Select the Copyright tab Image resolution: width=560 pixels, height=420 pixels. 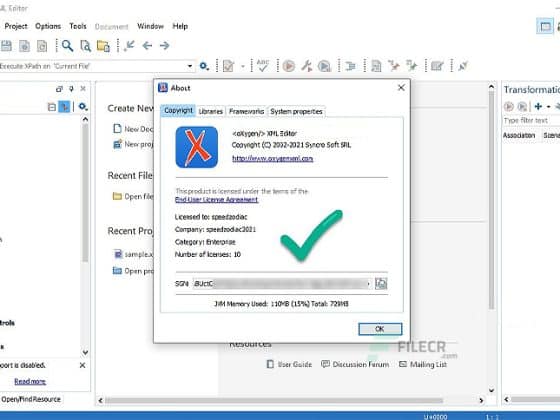pyautogui.click(x=178, y=111)
